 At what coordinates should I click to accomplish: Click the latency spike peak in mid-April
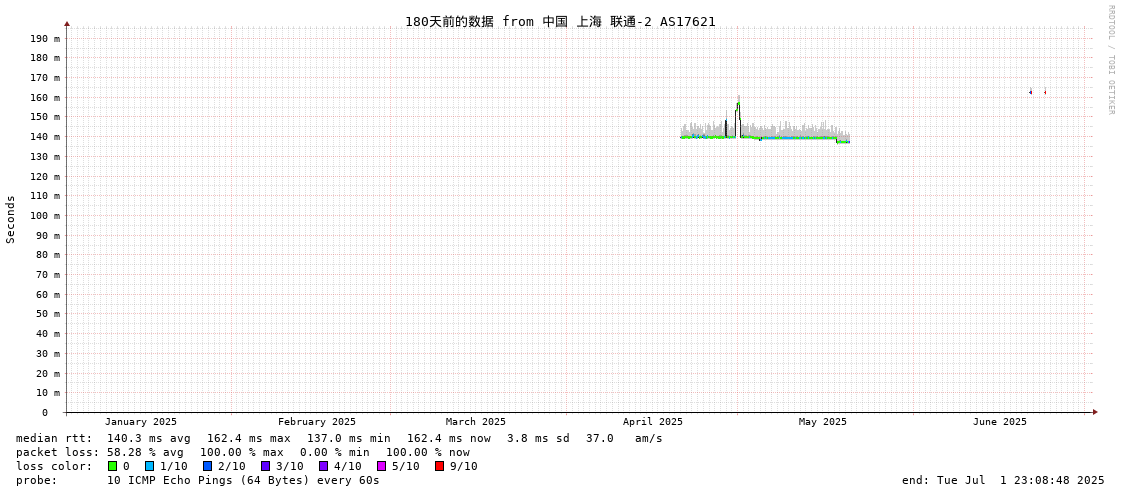(738, 102)
